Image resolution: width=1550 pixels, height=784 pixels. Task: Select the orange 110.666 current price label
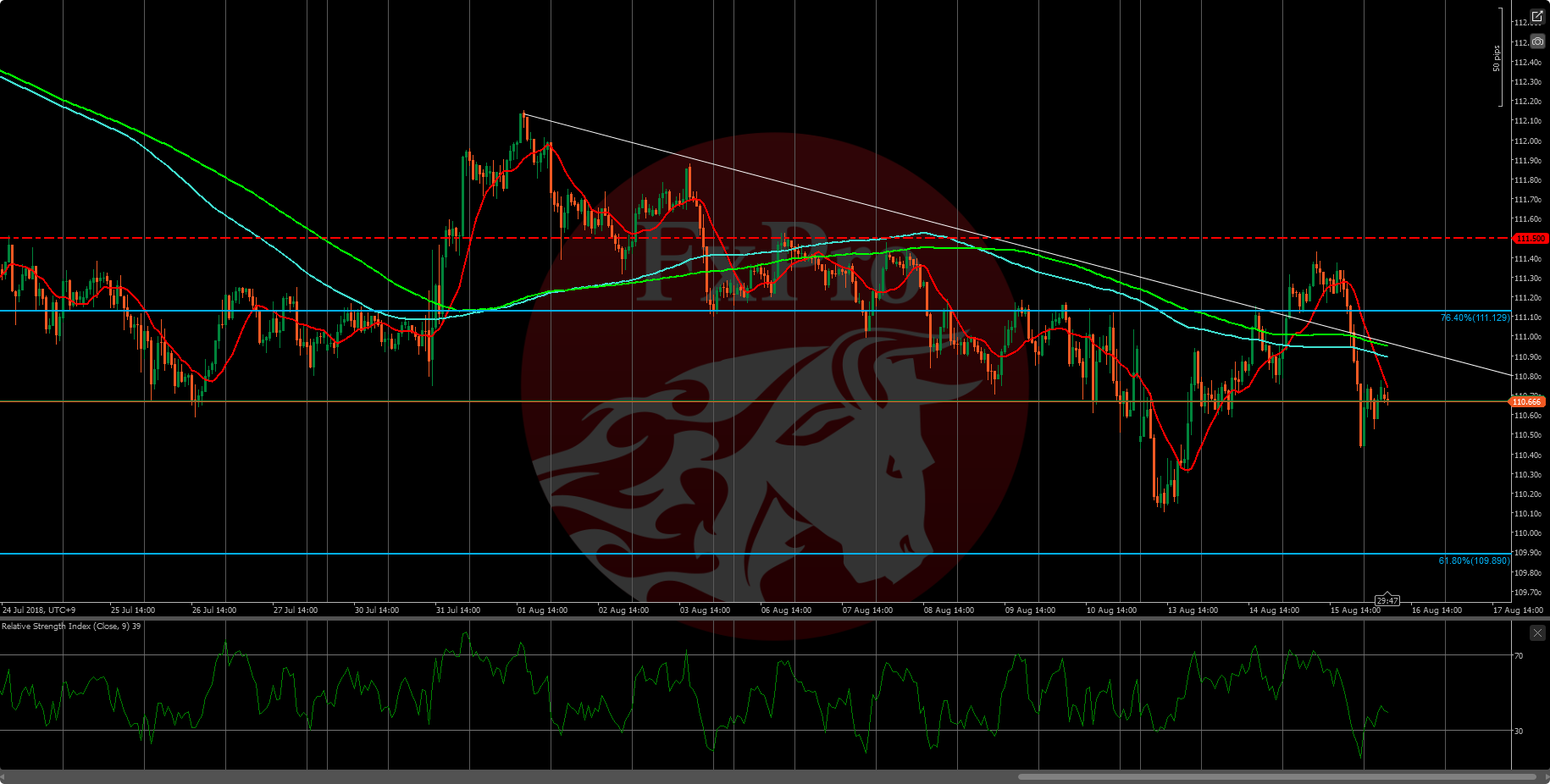[1528, 402]
